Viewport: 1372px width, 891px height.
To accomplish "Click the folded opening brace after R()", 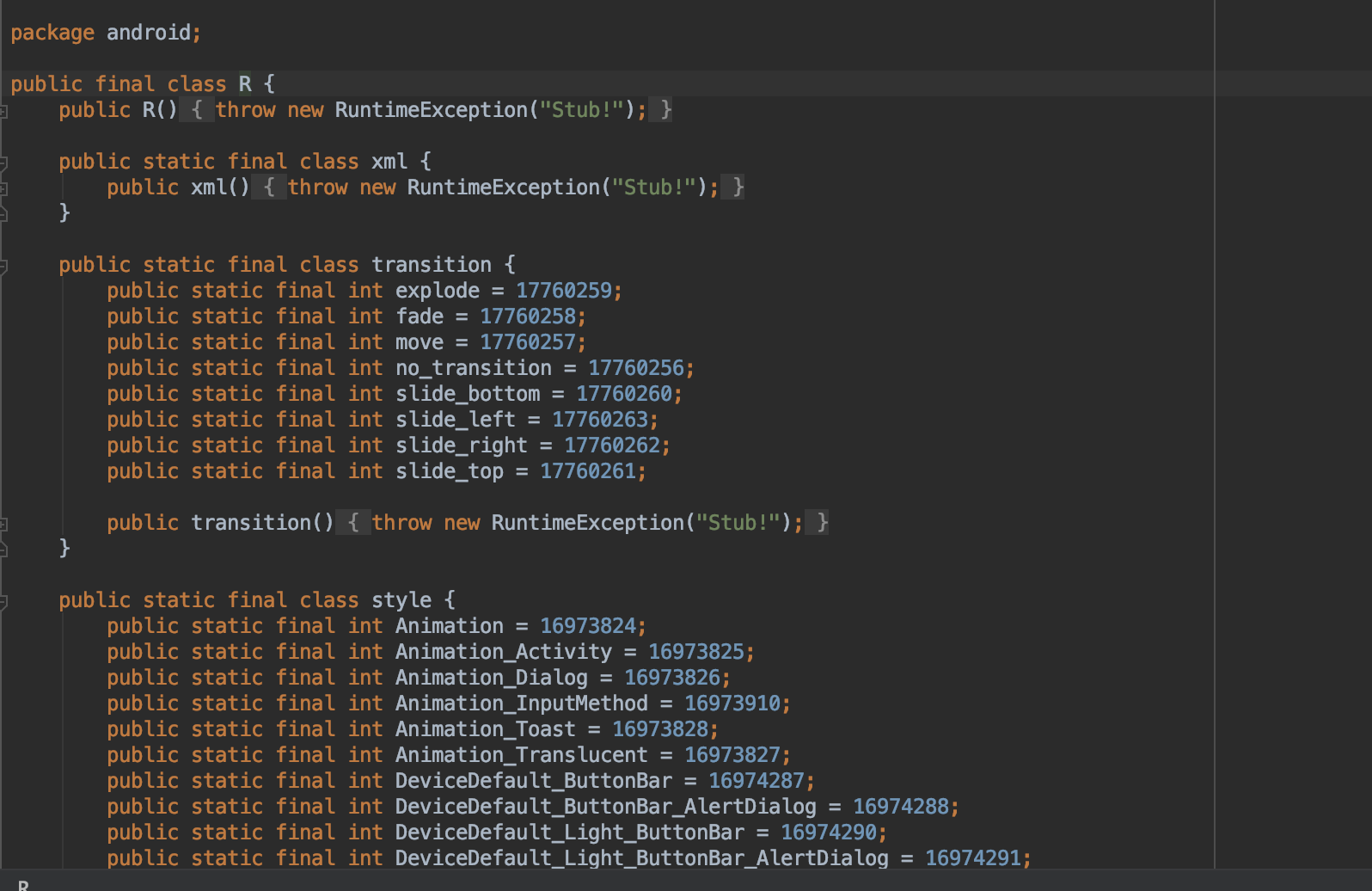I will pos(197,110).
